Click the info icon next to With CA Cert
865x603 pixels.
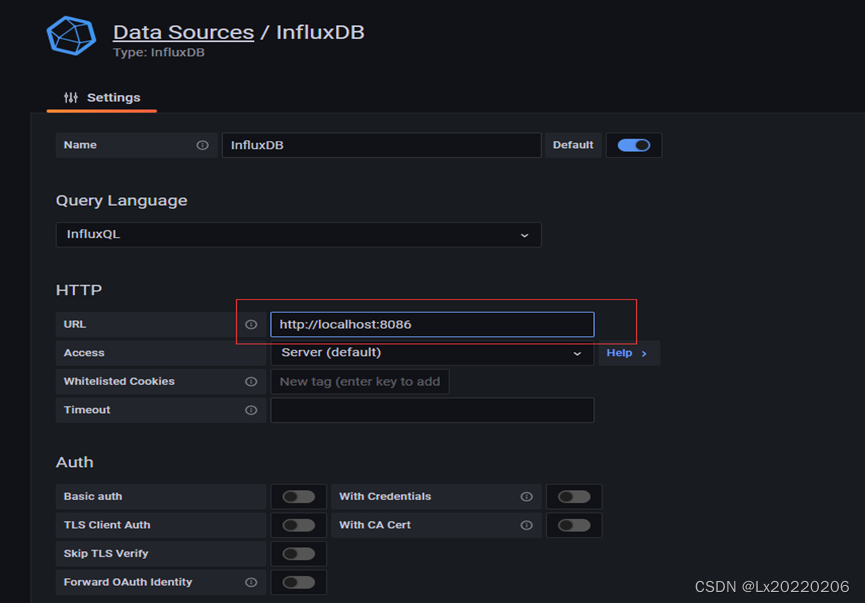pyautogui.click(x=527, y=525)
